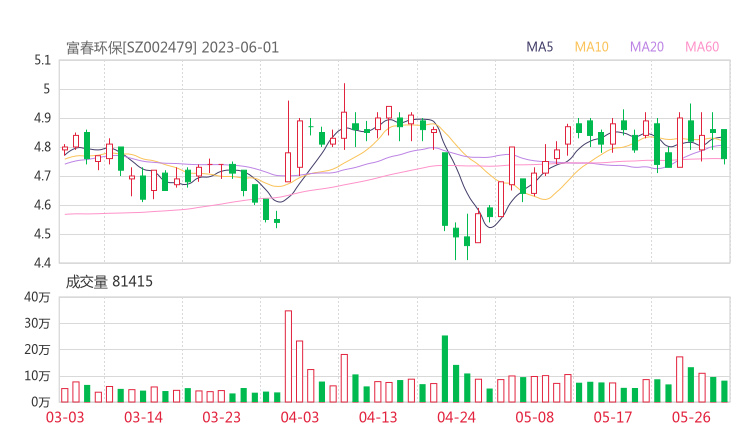Click the 5.1 price axis label
The image size is (740, 440).
(x=42, y=60)
